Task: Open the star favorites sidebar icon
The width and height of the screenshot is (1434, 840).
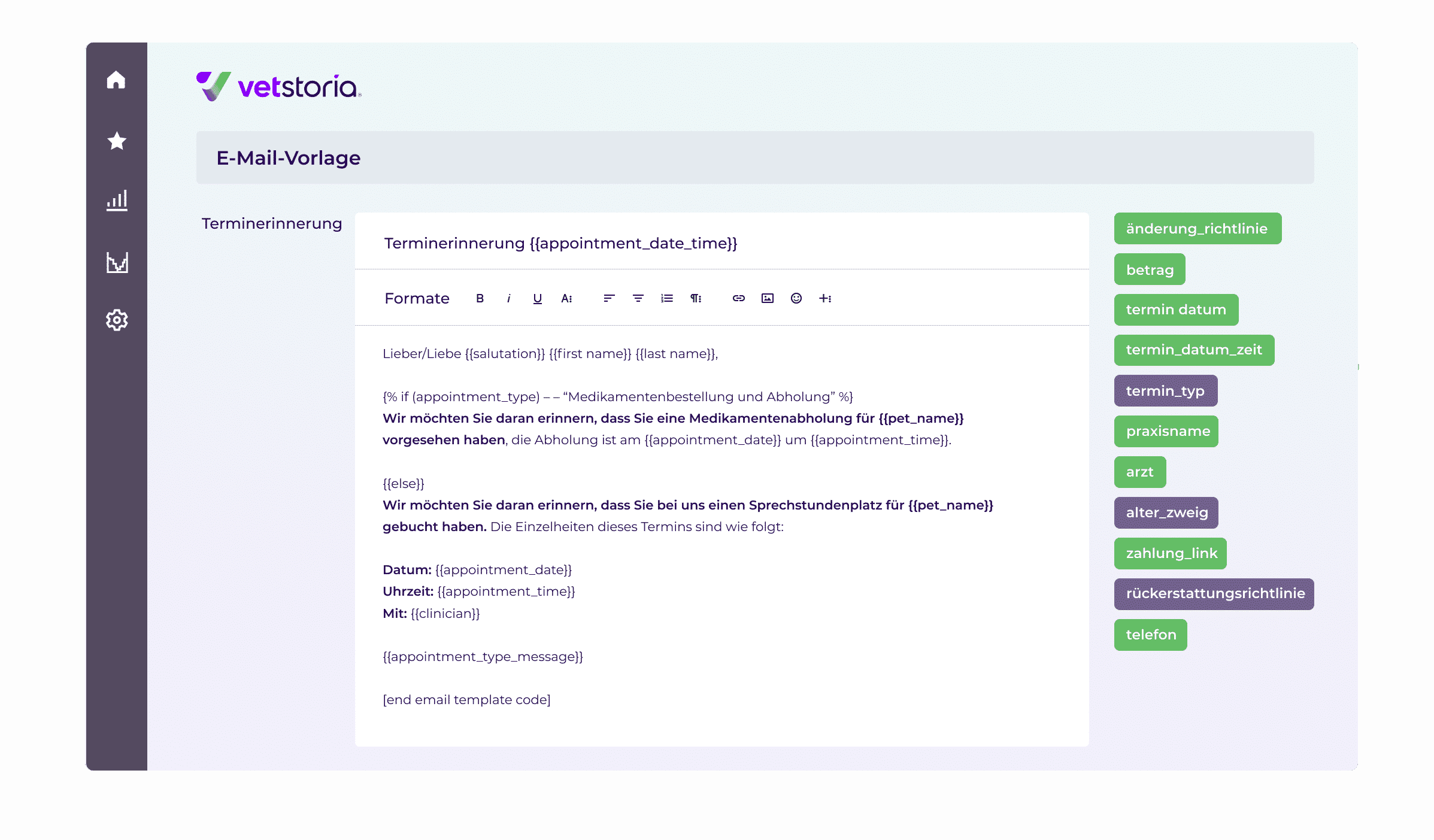Action: click(x=117, y=141)
